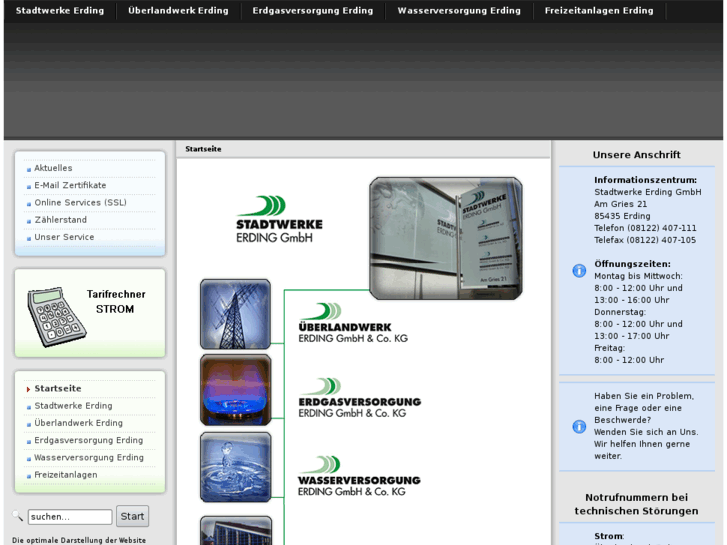Click the Start search button
The image size is (727, 545).
coord(132,516)
